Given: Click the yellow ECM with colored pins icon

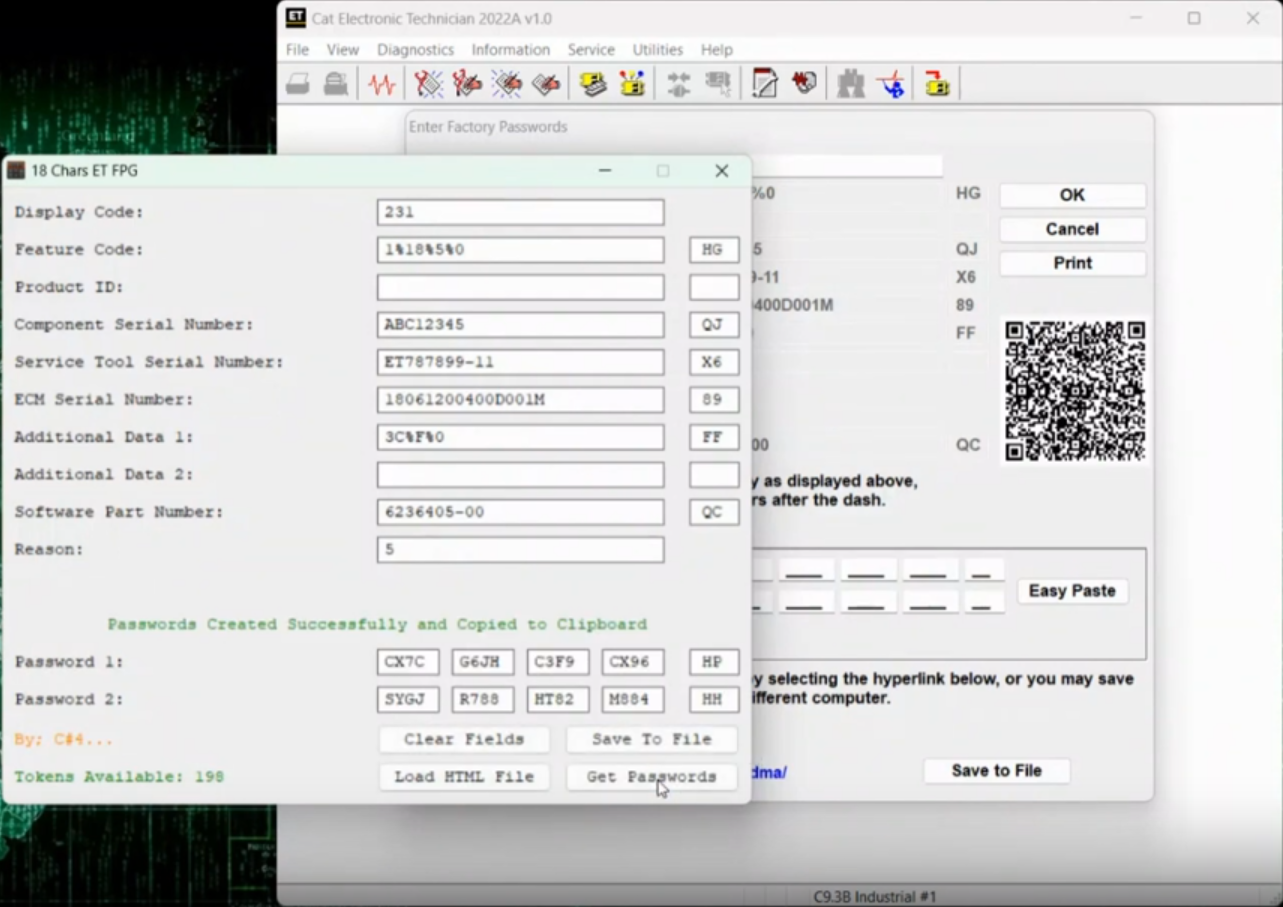Looking at the screenshot, I should (632, 84).
